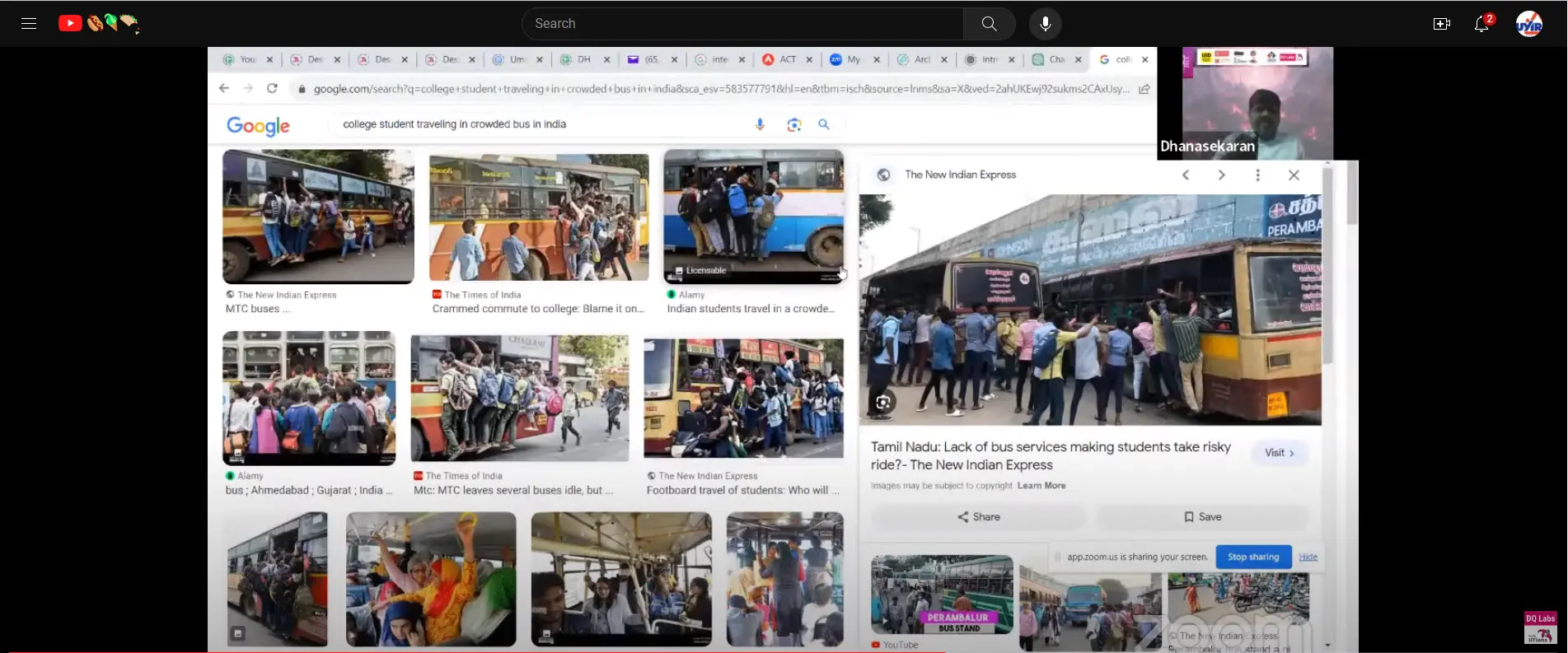Click Stop sharing in Zoom bar
This screenshot has height=653, width=1568.
(1253, 557)
